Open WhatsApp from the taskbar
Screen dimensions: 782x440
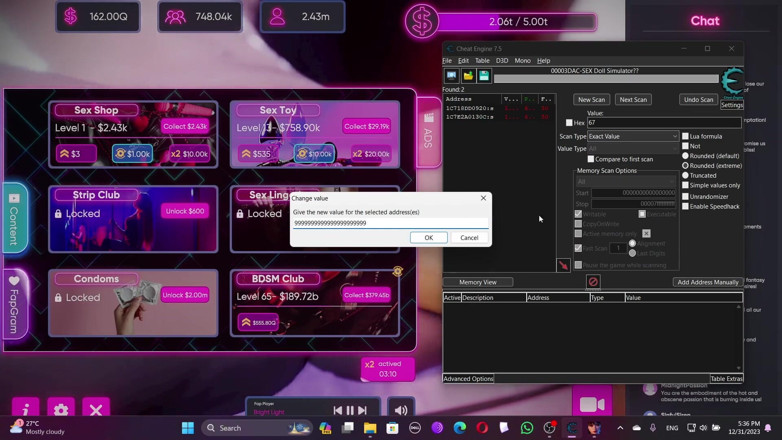(527, 428)
